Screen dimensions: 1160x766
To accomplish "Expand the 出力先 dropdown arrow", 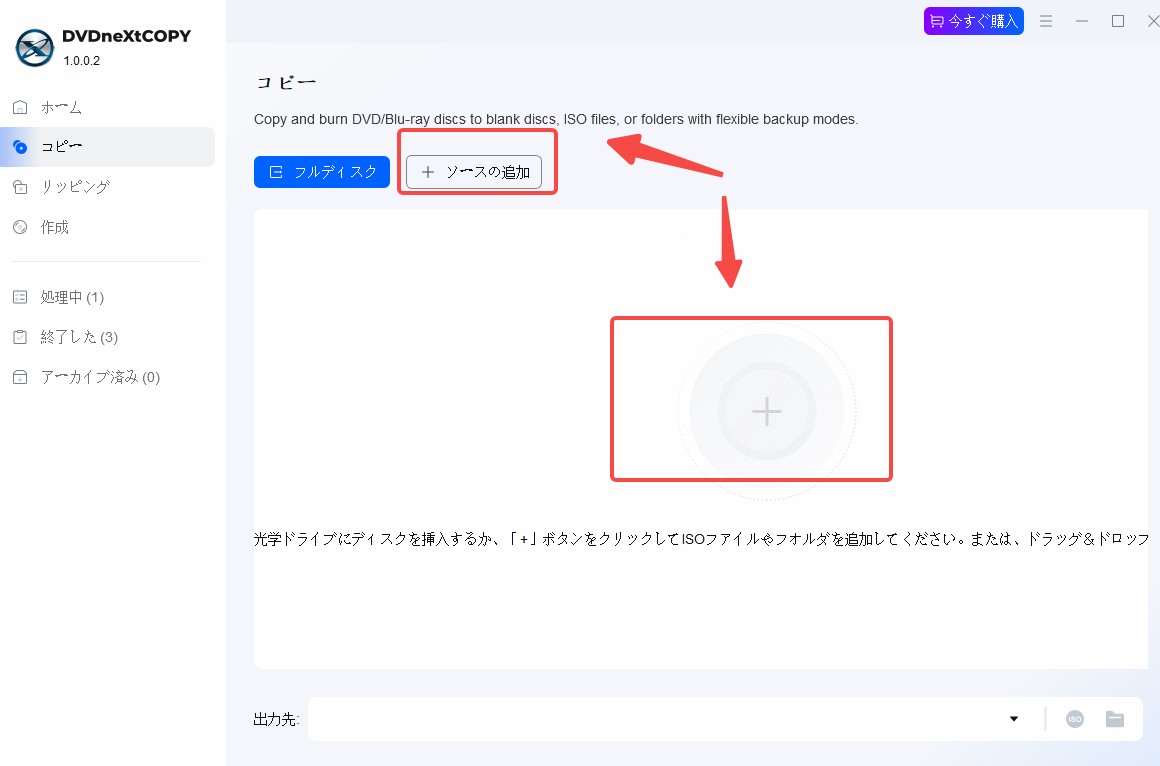I will (1014, 719).
